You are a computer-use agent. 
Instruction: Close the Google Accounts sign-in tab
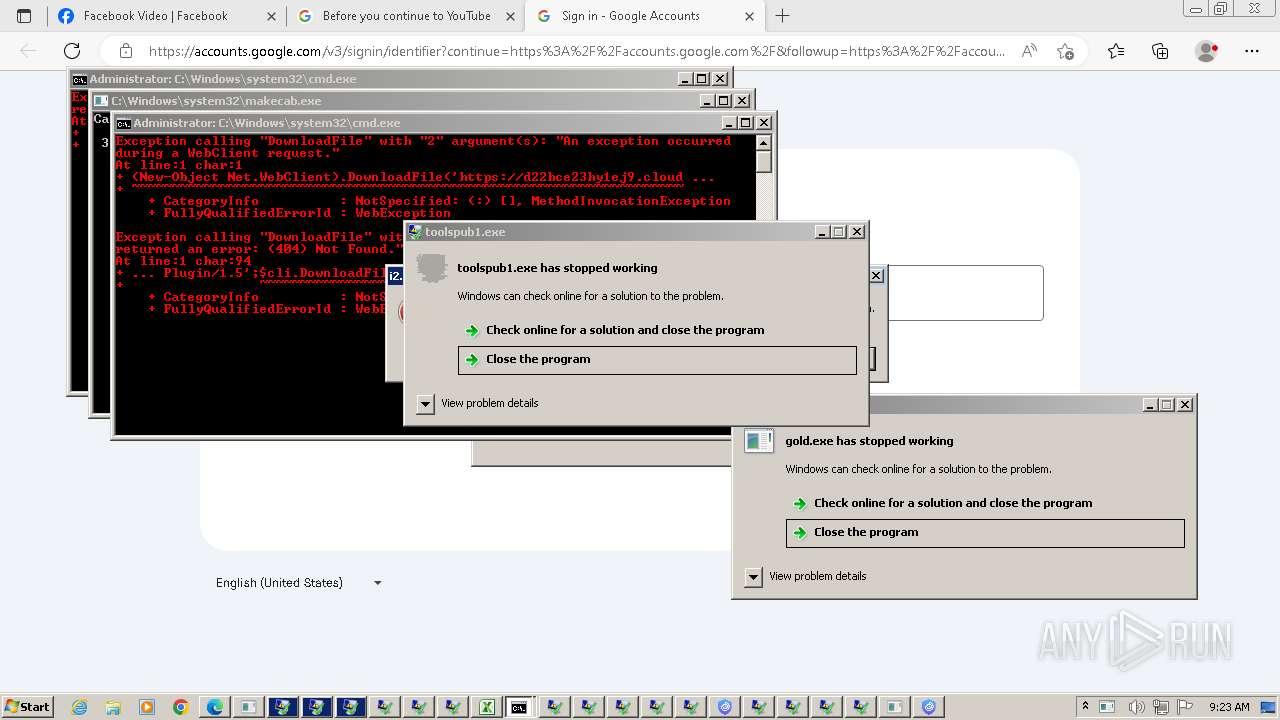(x=750, y=16)
